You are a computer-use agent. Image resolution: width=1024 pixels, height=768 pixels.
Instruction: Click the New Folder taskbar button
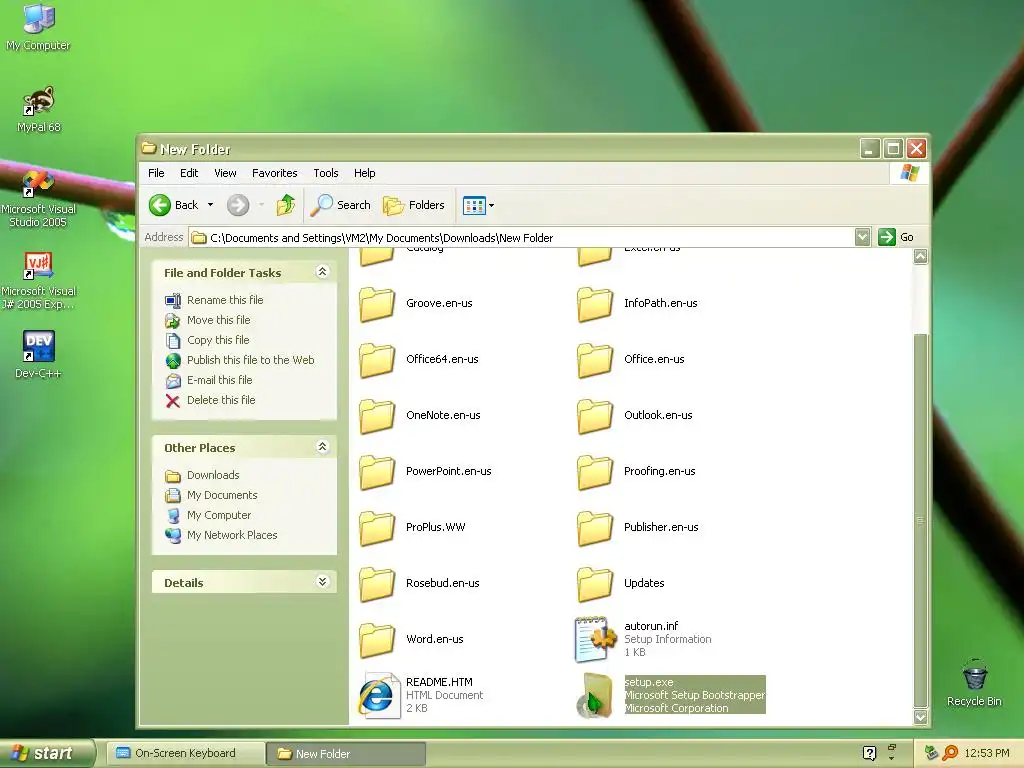click(345, 754)
